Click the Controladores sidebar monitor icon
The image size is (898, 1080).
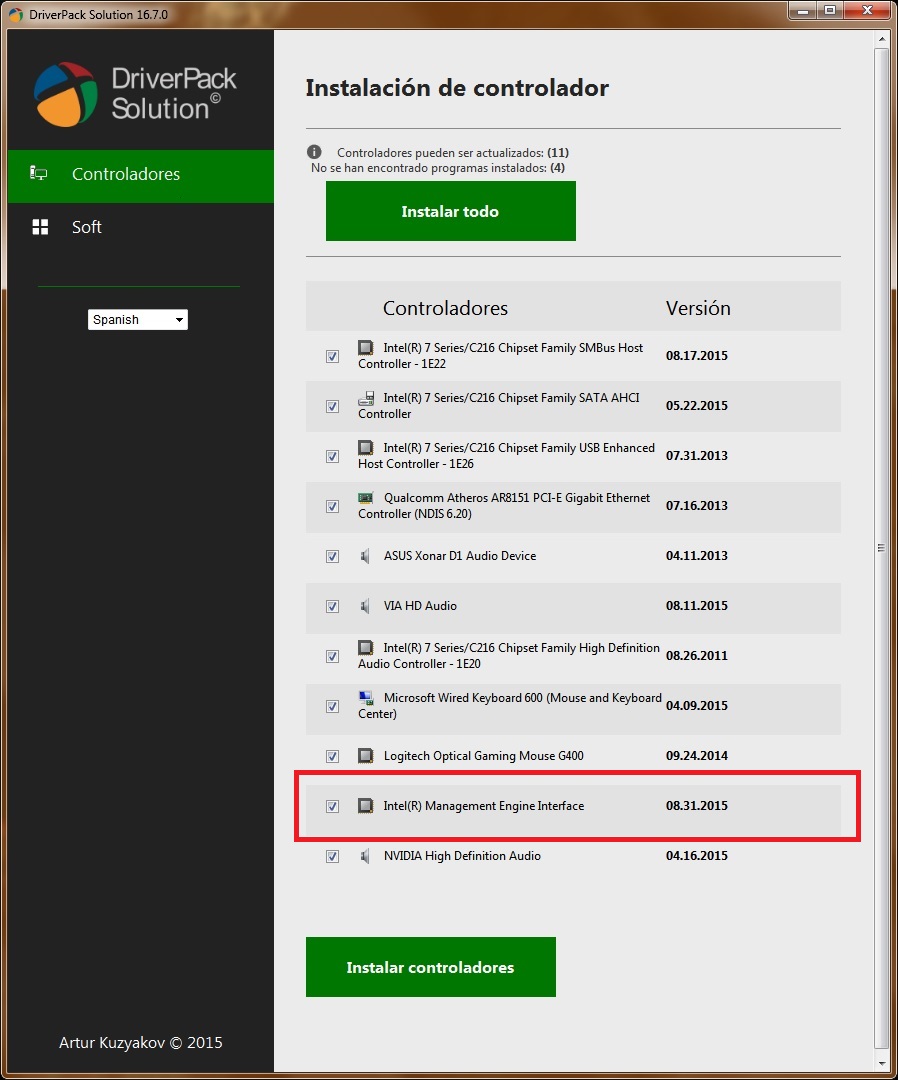pyautogui.click(x=39, y=174)
